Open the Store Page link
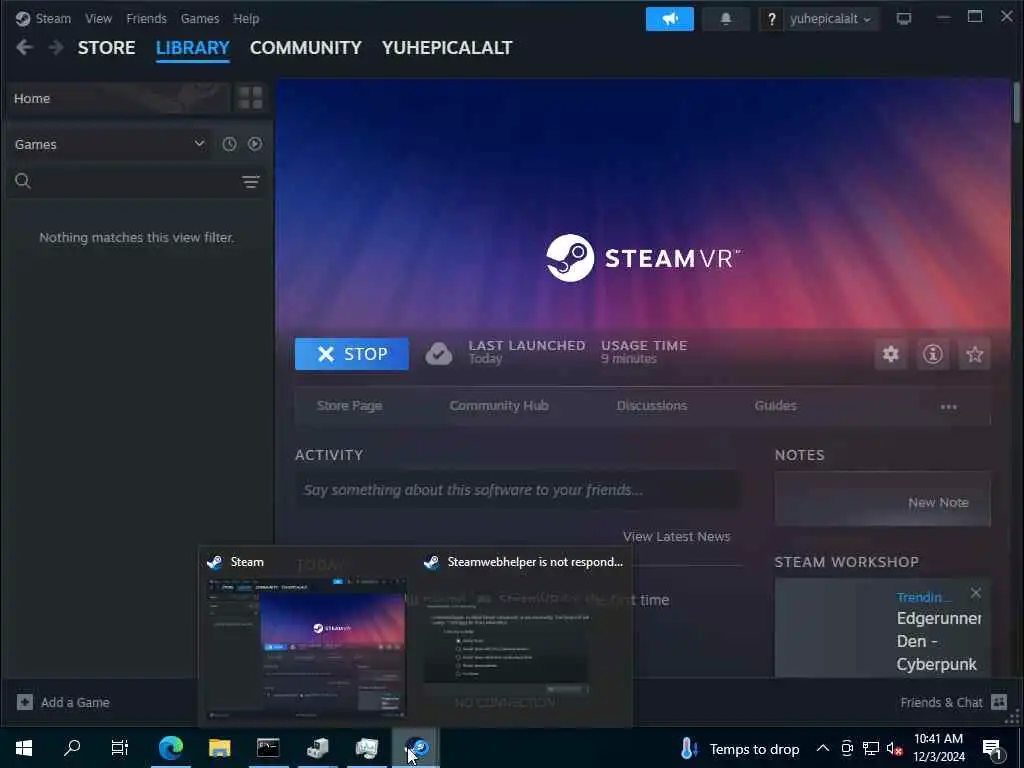The image size is (1024, 768). [349, 406]
